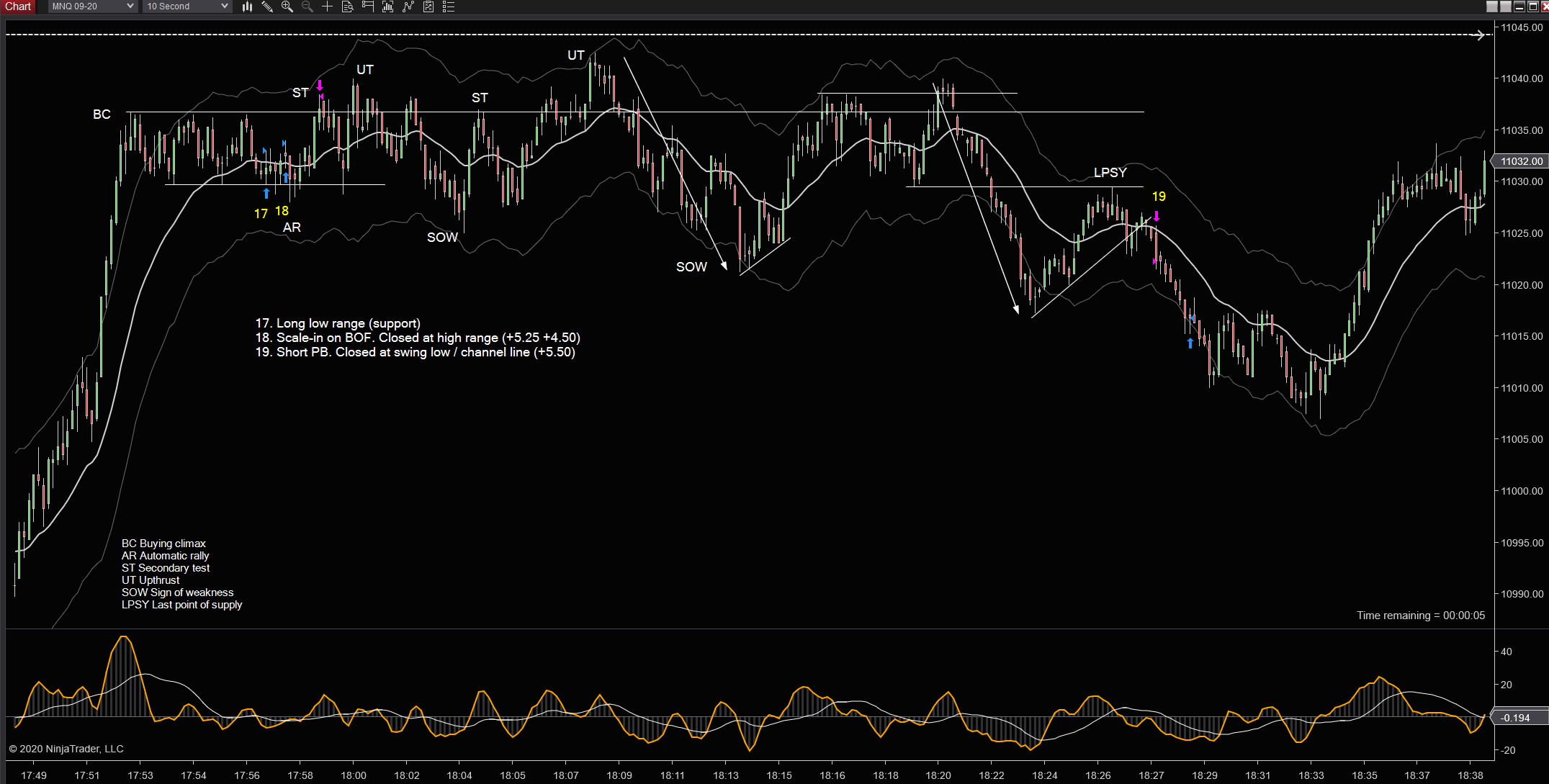This screenshot has width=1549, height=784.
Task: Click the 11000.00 price axis label
Action: [1522, 491]
